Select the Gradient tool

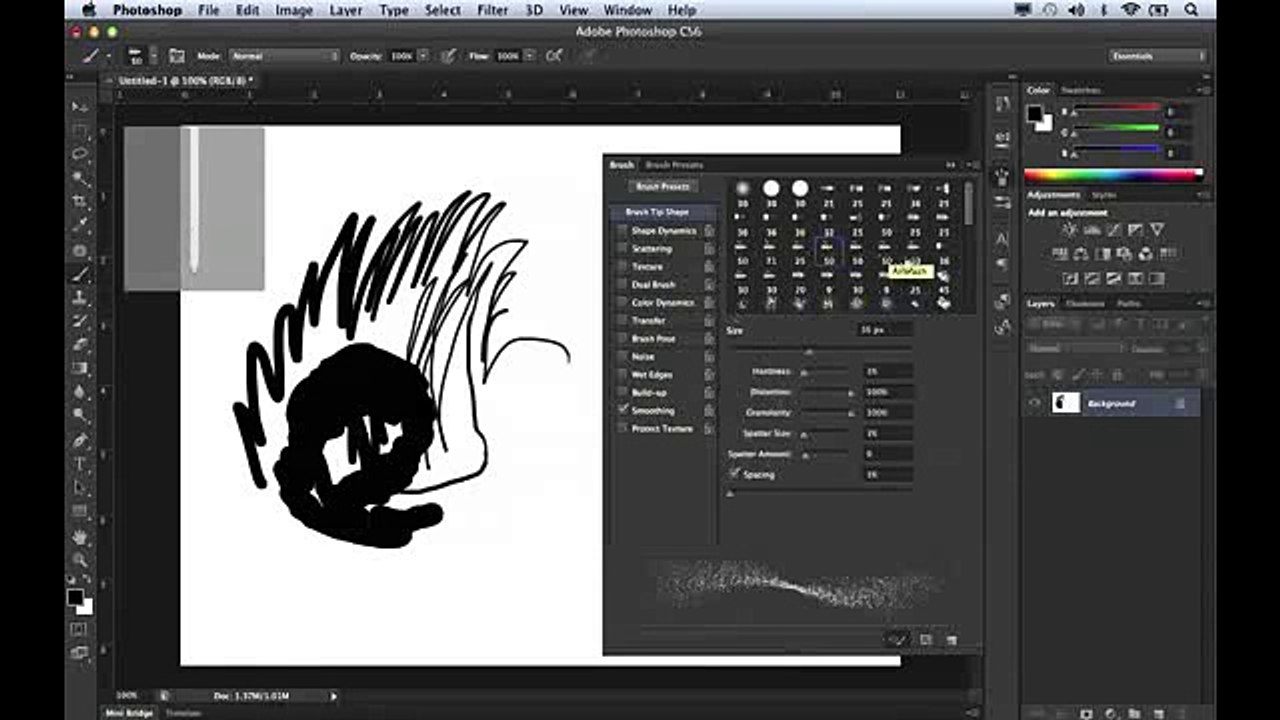(x=80, y=368)
